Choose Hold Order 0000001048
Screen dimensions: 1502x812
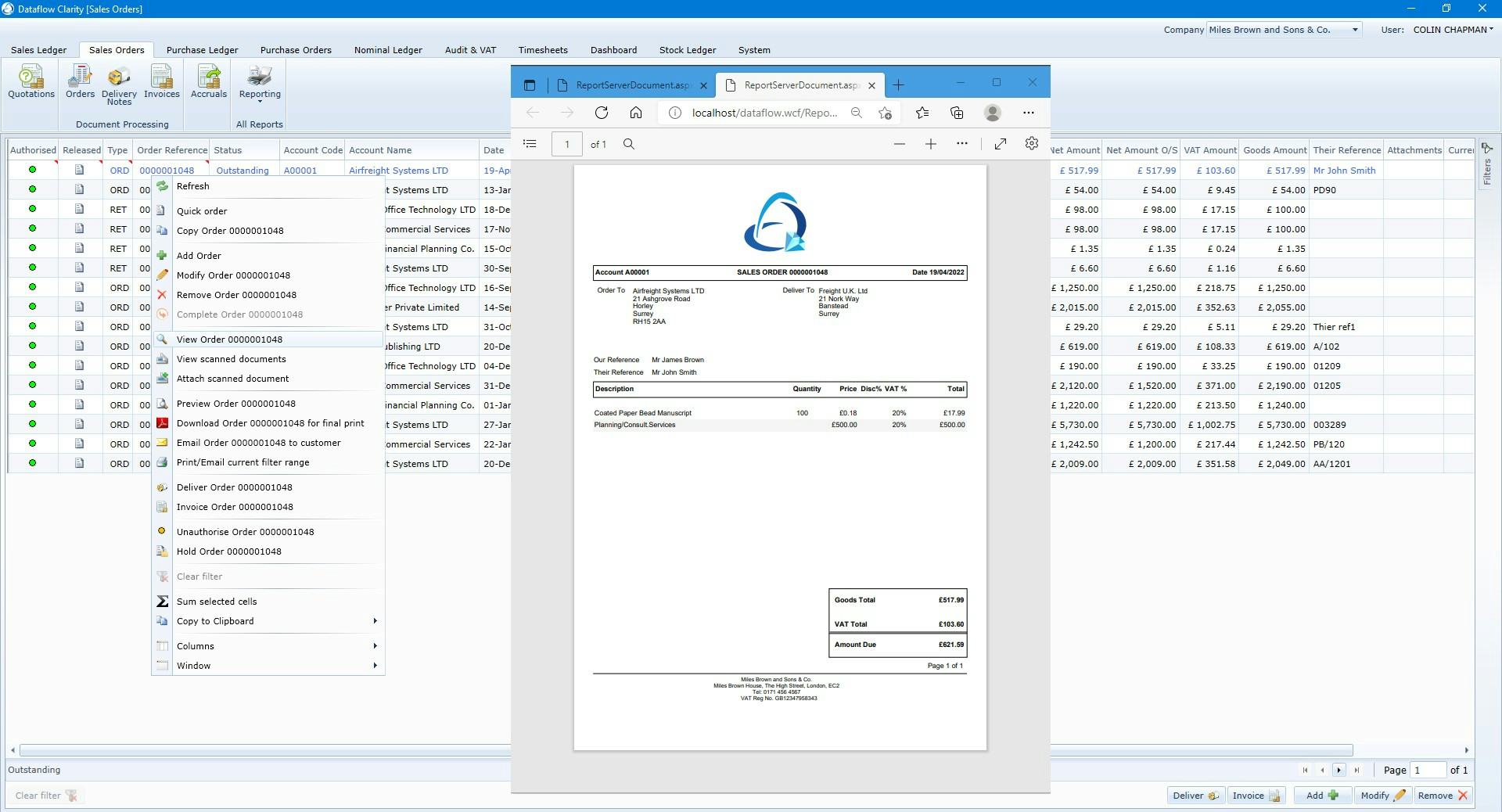coord(268,552)
